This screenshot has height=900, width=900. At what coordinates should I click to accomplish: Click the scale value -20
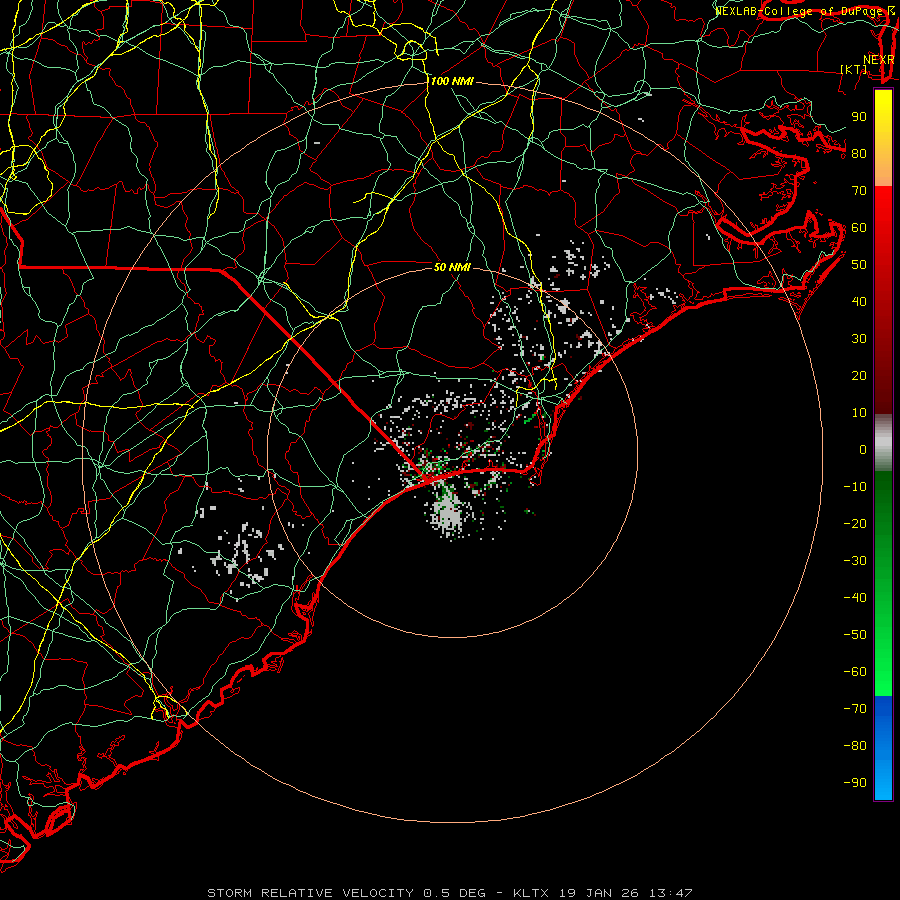click(855, 523)
